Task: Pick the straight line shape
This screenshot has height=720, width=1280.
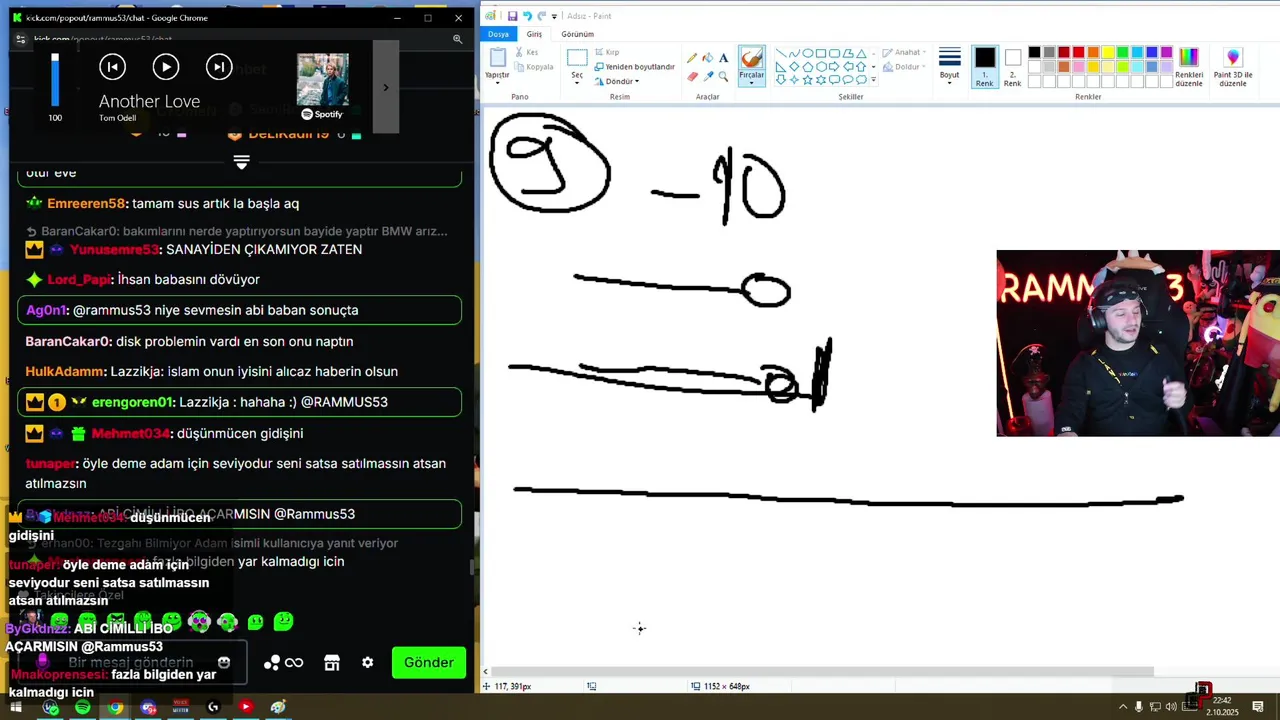Action: pyautogui.click(x=782, y=54)
